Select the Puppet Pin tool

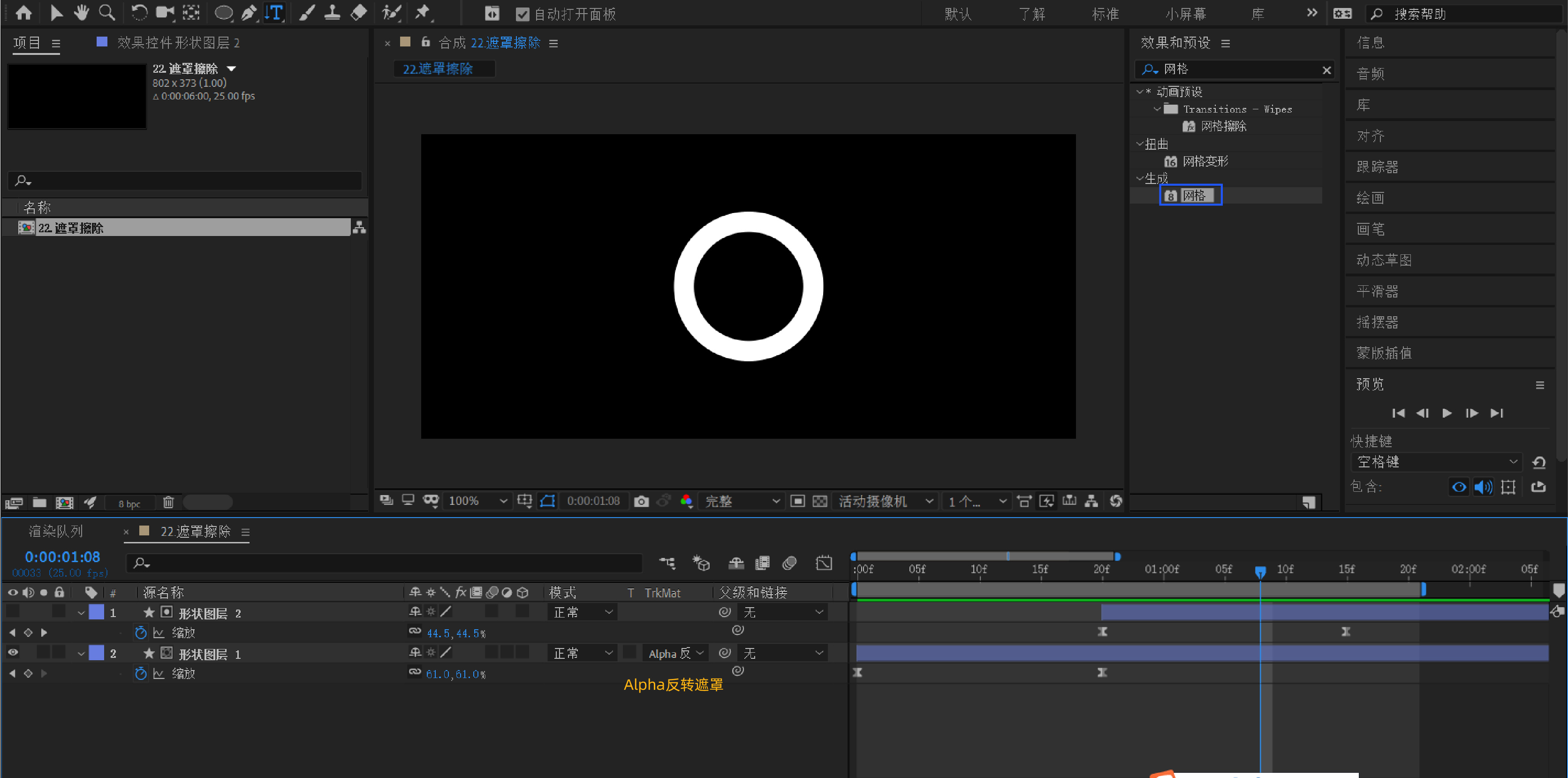pos(423,13)
